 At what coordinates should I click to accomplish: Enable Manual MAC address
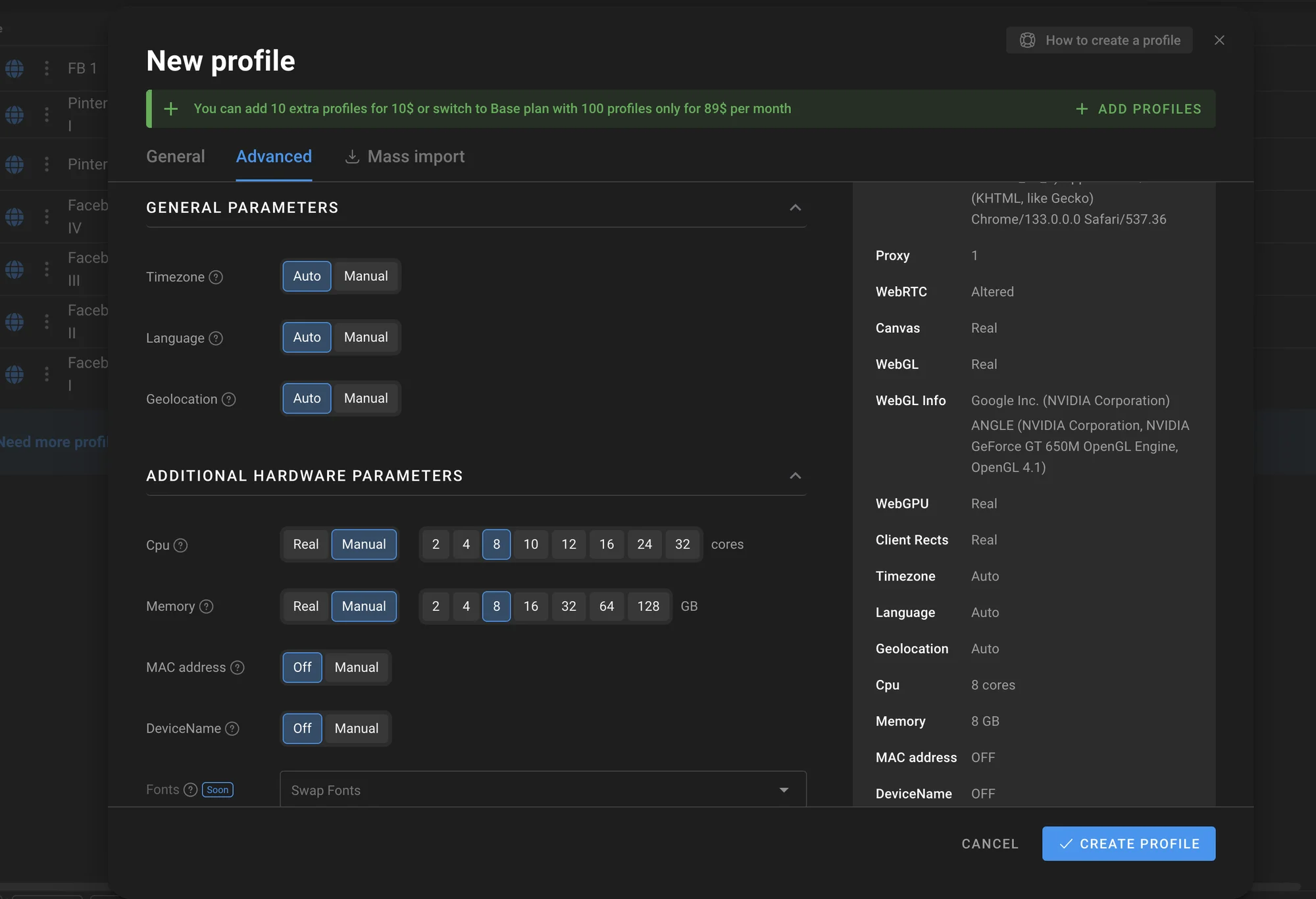point(356,668)
